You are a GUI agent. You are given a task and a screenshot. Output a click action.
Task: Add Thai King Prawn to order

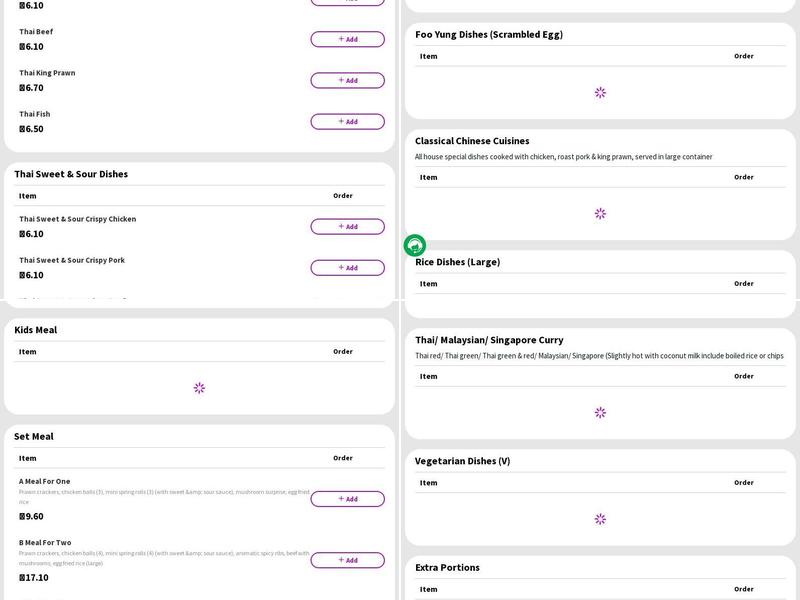347,80
